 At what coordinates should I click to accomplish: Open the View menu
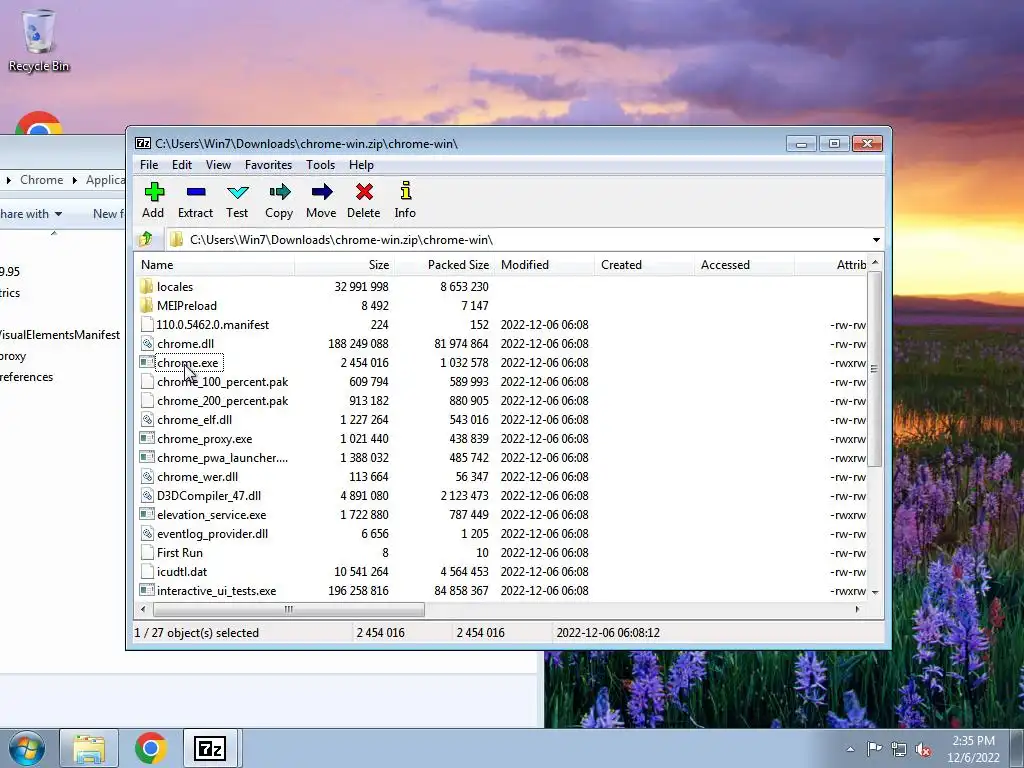click(x=218, y=165)
